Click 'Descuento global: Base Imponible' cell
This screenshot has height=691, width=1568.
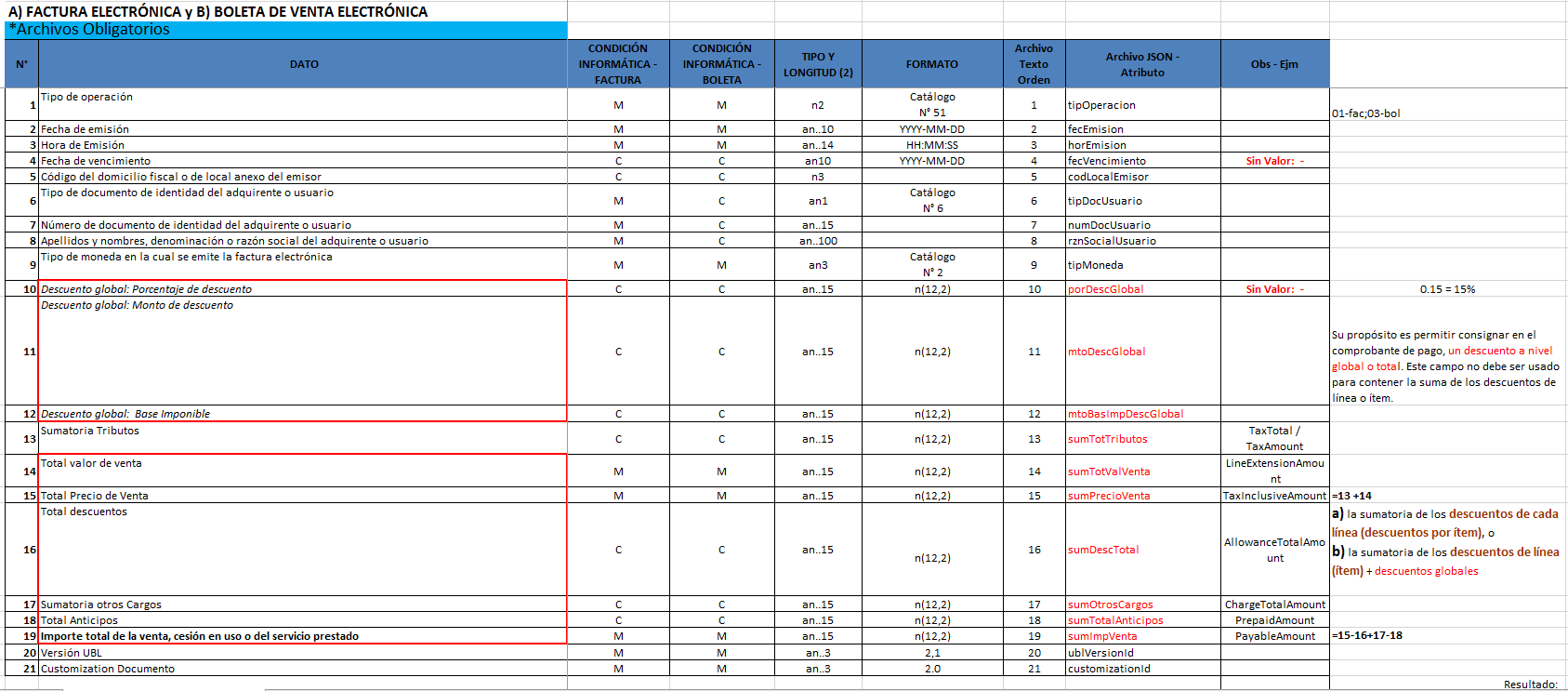pyautogui.click(x=303, y=414)
